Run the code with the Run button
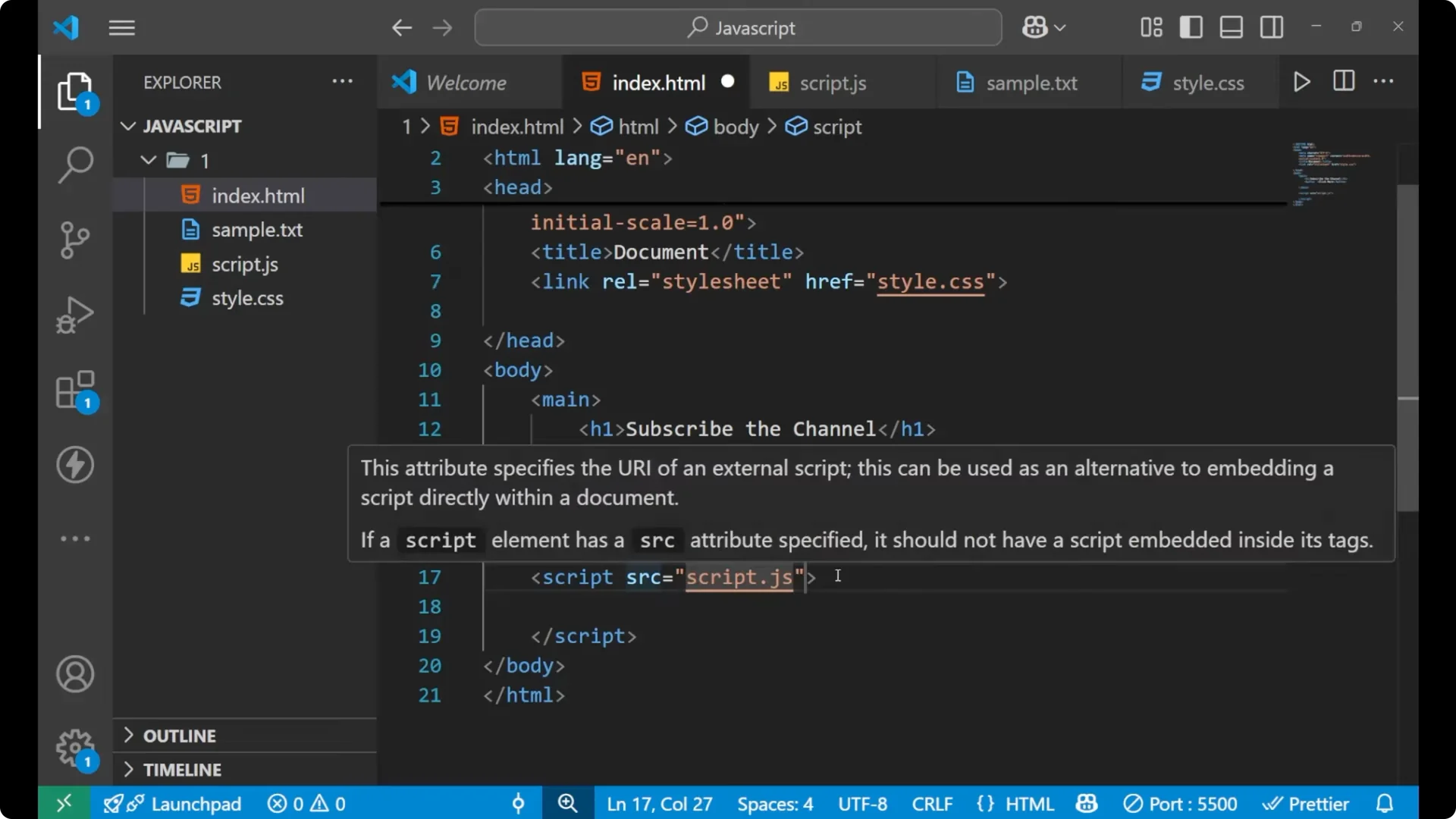The image size is (1456, 819). coord(1302,81)
